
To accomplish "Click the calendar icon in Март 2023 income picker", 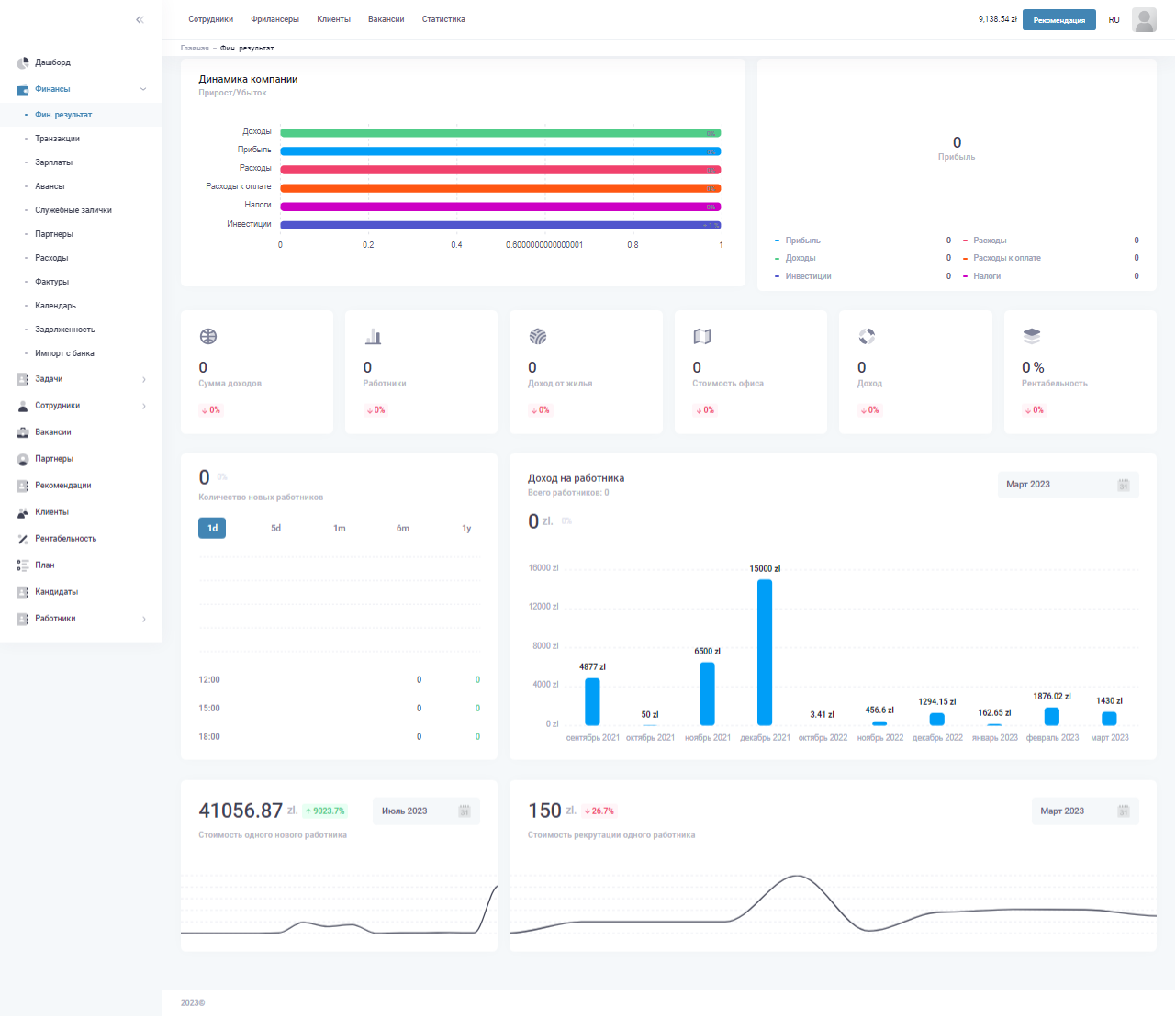I will [1123, 485].
